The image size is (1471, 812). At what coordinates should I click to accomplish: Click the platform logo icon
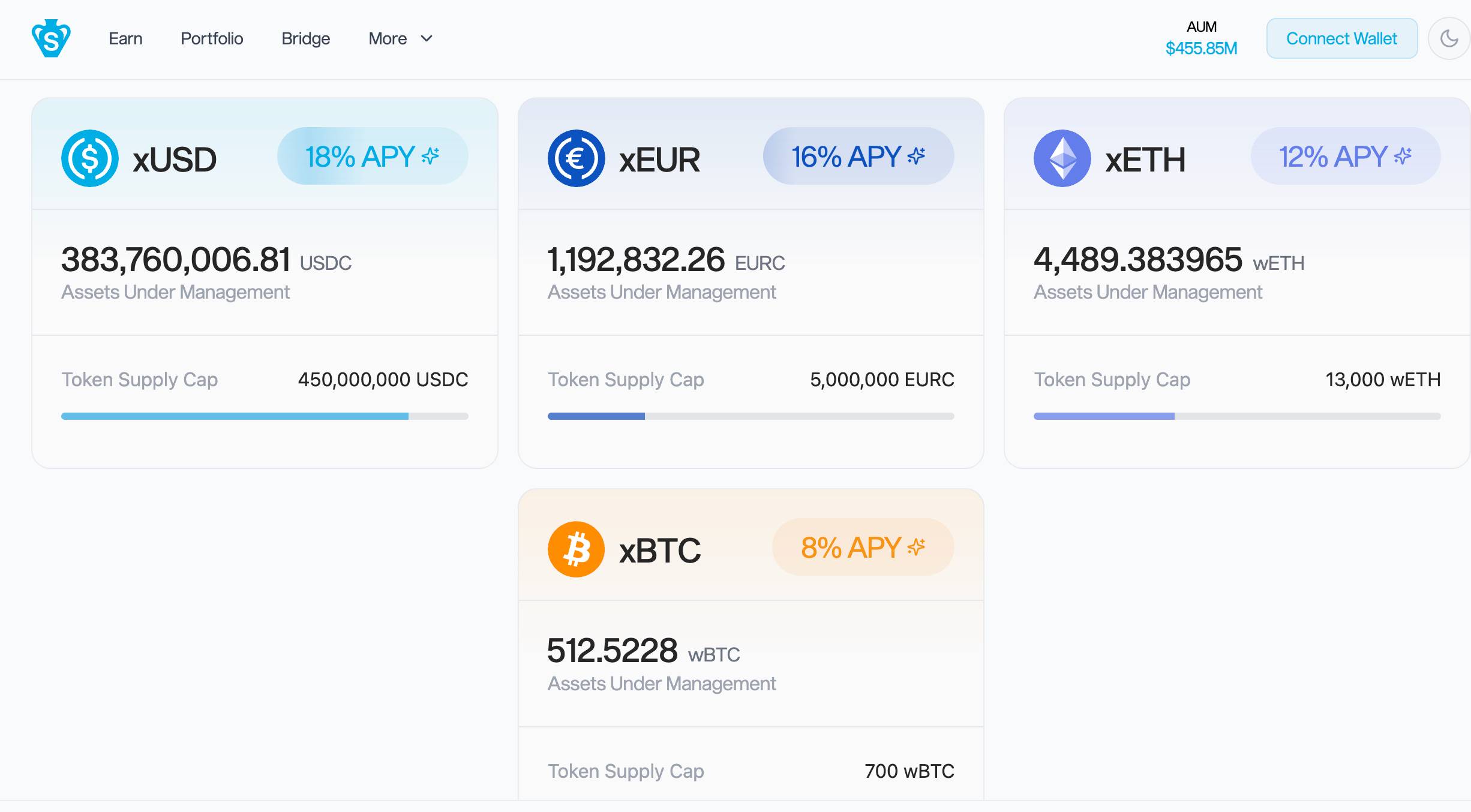[52, 37]
